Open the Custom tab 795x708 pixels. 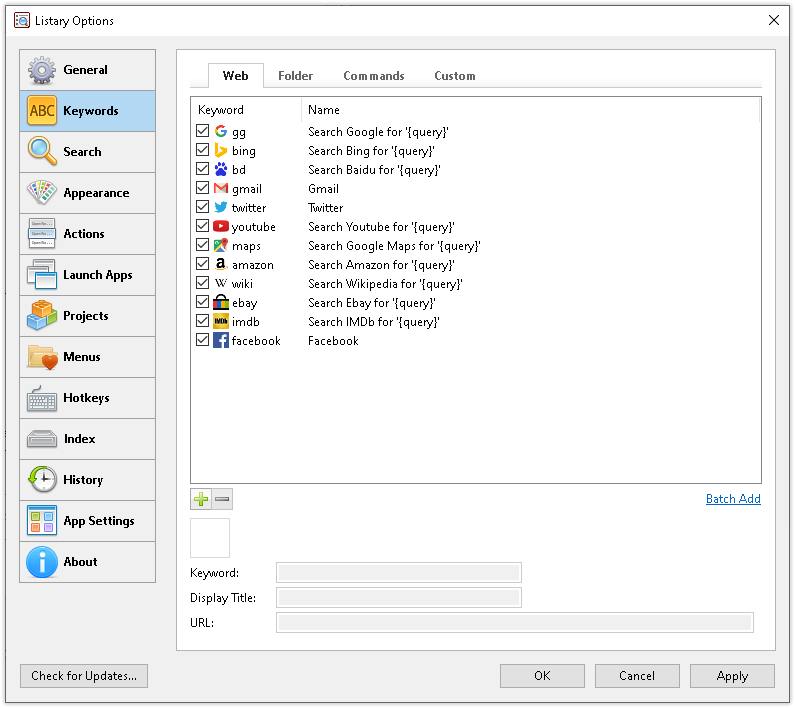[454, 76]
